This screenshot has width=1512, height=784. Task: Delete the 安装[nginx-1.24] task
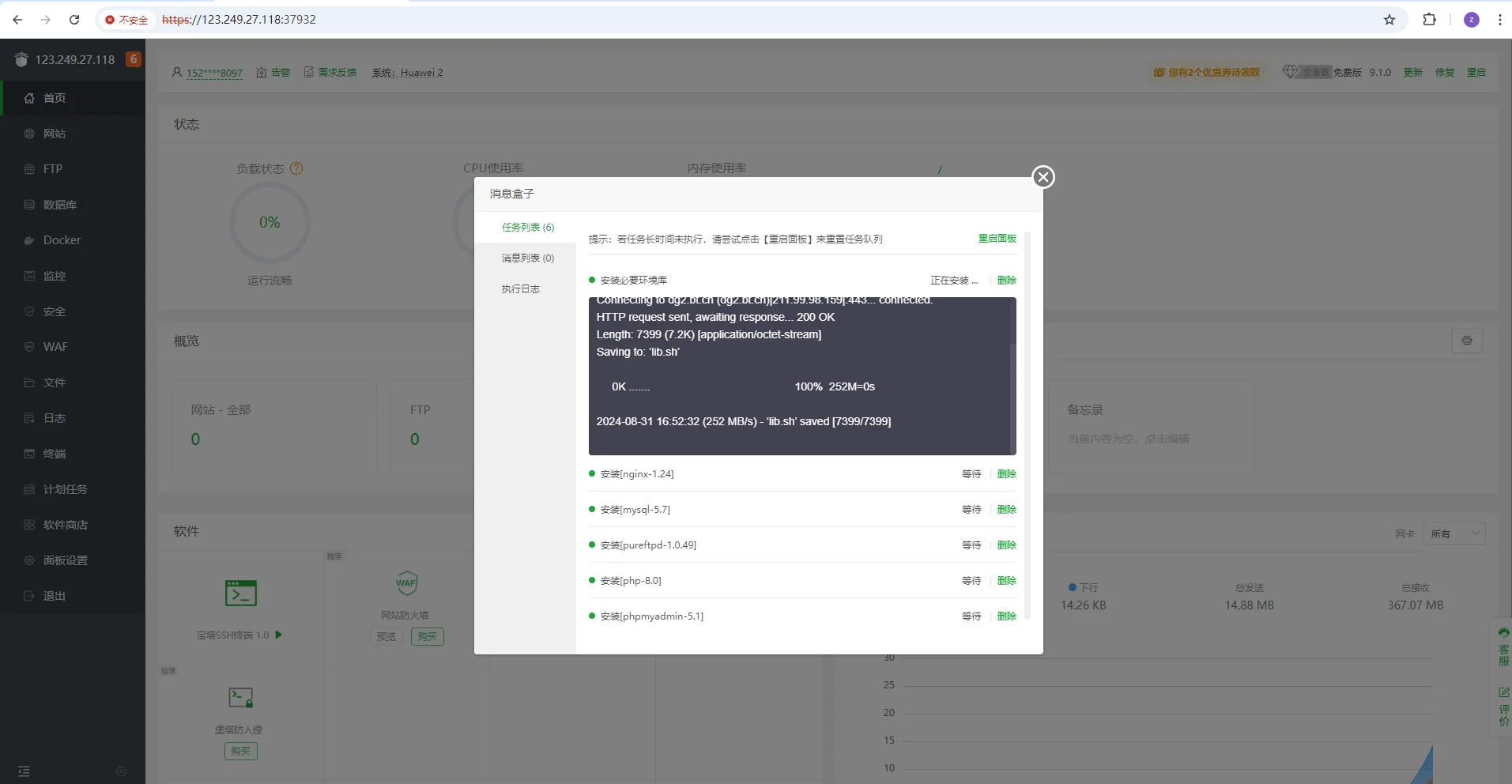pos(1007,474)
